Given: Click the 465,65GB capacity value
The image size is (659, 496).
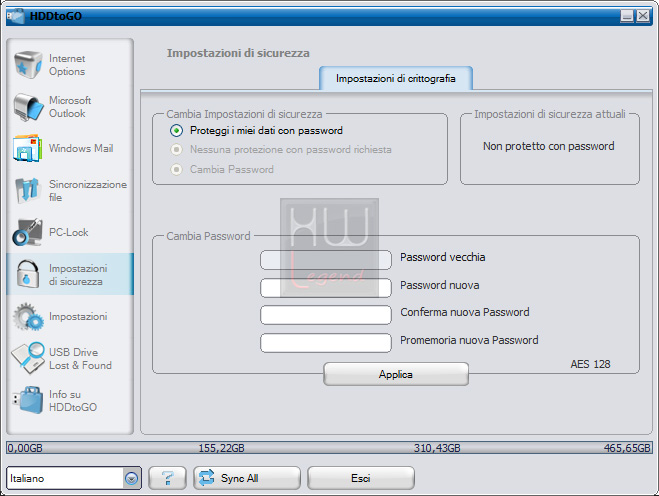Looking at the screenshot, I should tap(627, 448).
